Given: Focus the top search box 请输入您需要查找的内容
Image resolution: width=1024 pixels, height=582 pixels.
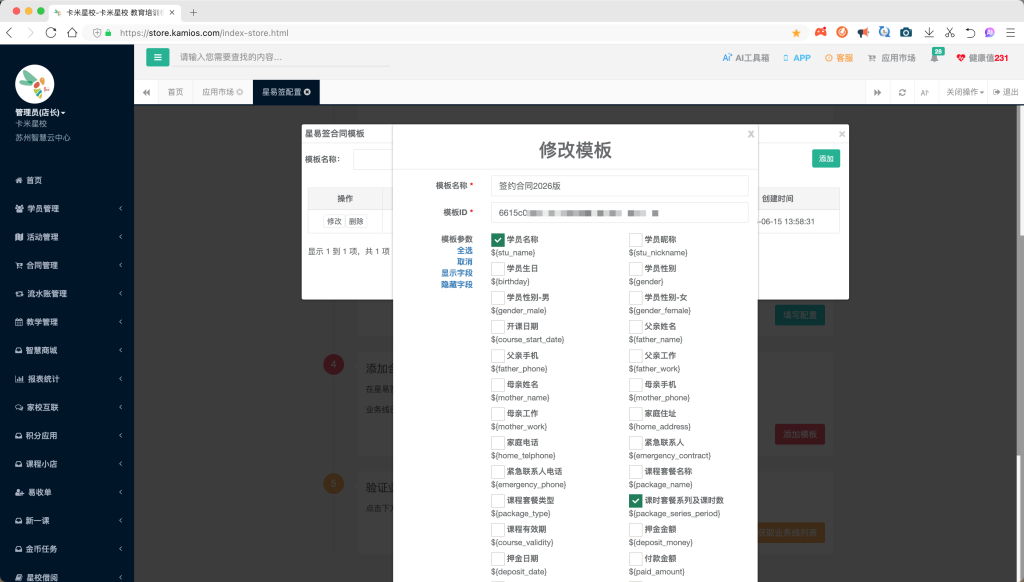Looking at the screenshot, I should pyautogui.click(x=283, y=57).
